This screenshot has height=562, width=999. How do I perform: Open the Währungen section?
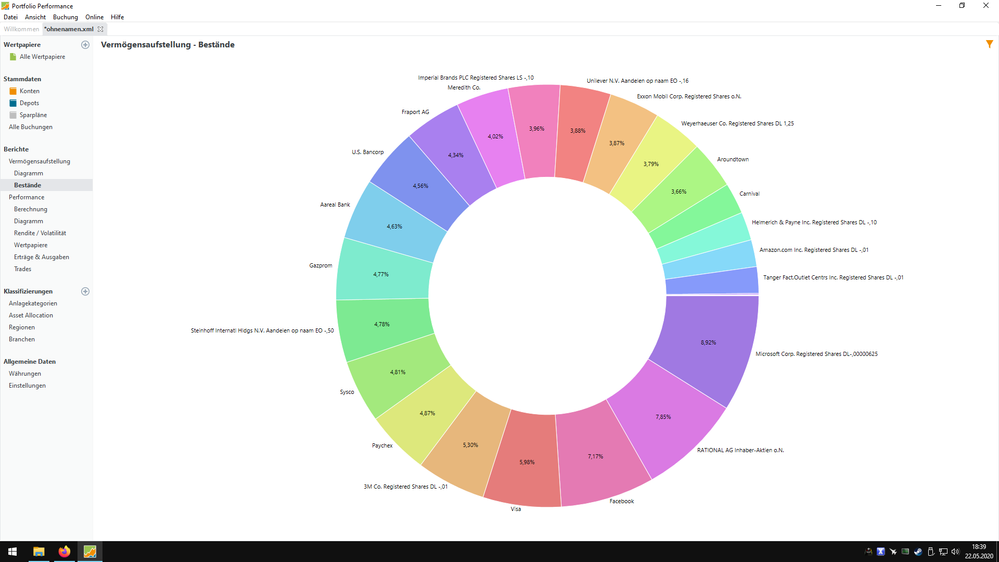click(x=27, y=373)
